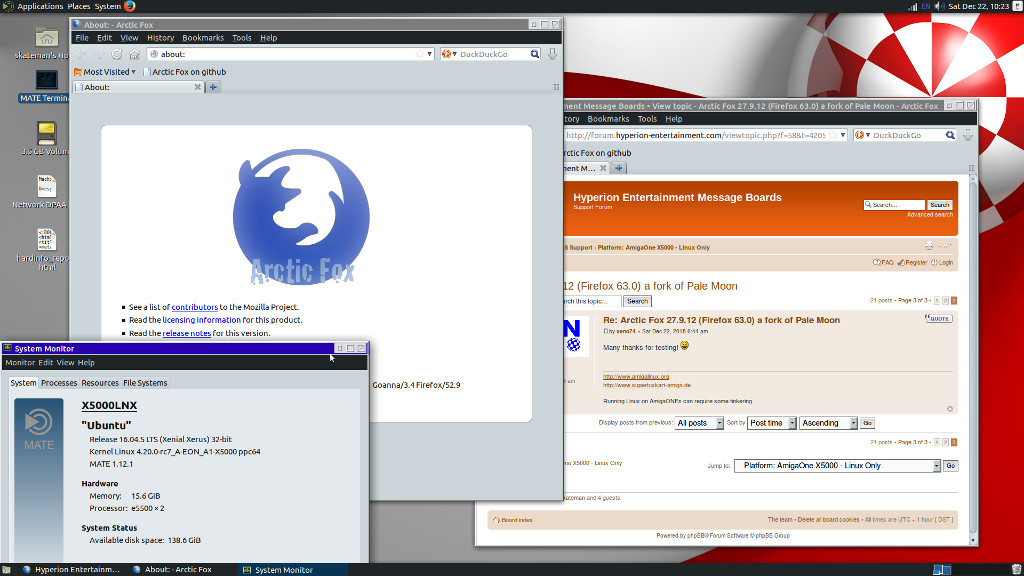Open new tab plus in Hyperion window
The height and width of the screenshot is (576, 1024).
click(x=618, y=168)
